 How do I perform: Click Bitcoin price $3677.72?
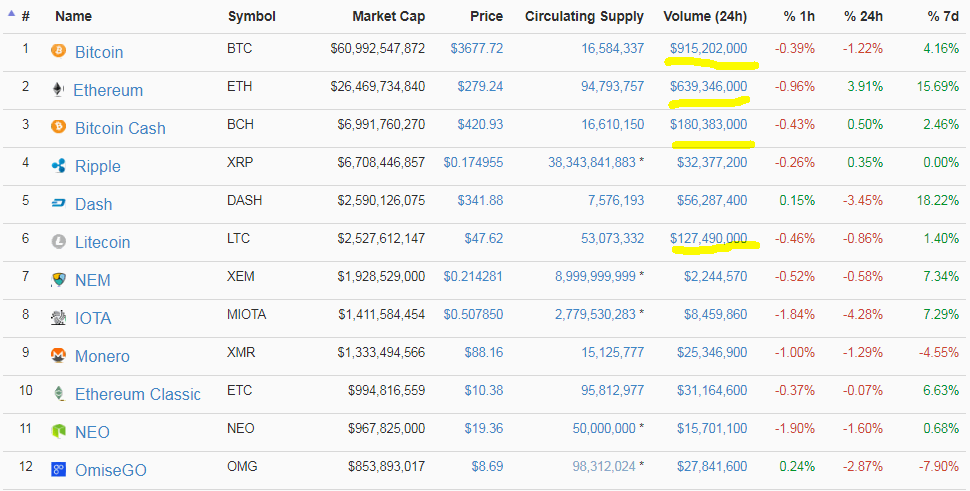477,48
